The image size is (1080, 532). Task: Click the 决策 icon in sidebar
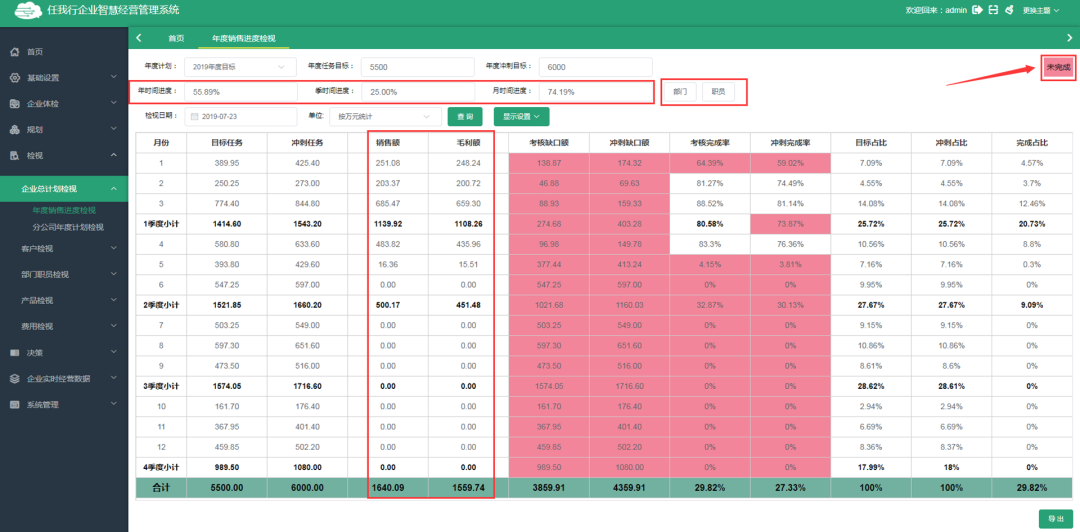pyautogui.click(x=15, y=353)
